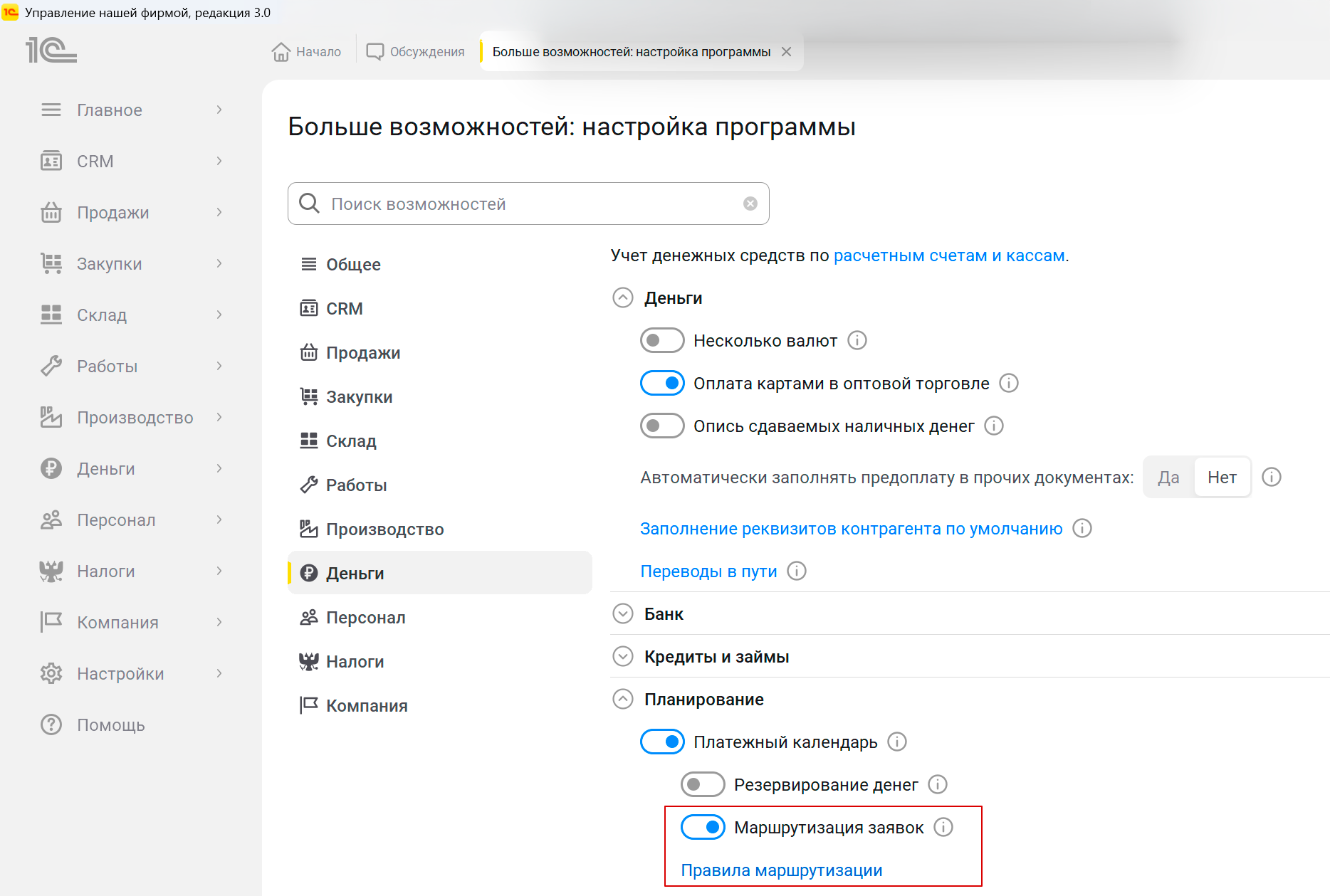Screen dimensions: 1330x896
Task: Expand Продажи submenu chevron in left sidebar
Action: pos(219,212)
